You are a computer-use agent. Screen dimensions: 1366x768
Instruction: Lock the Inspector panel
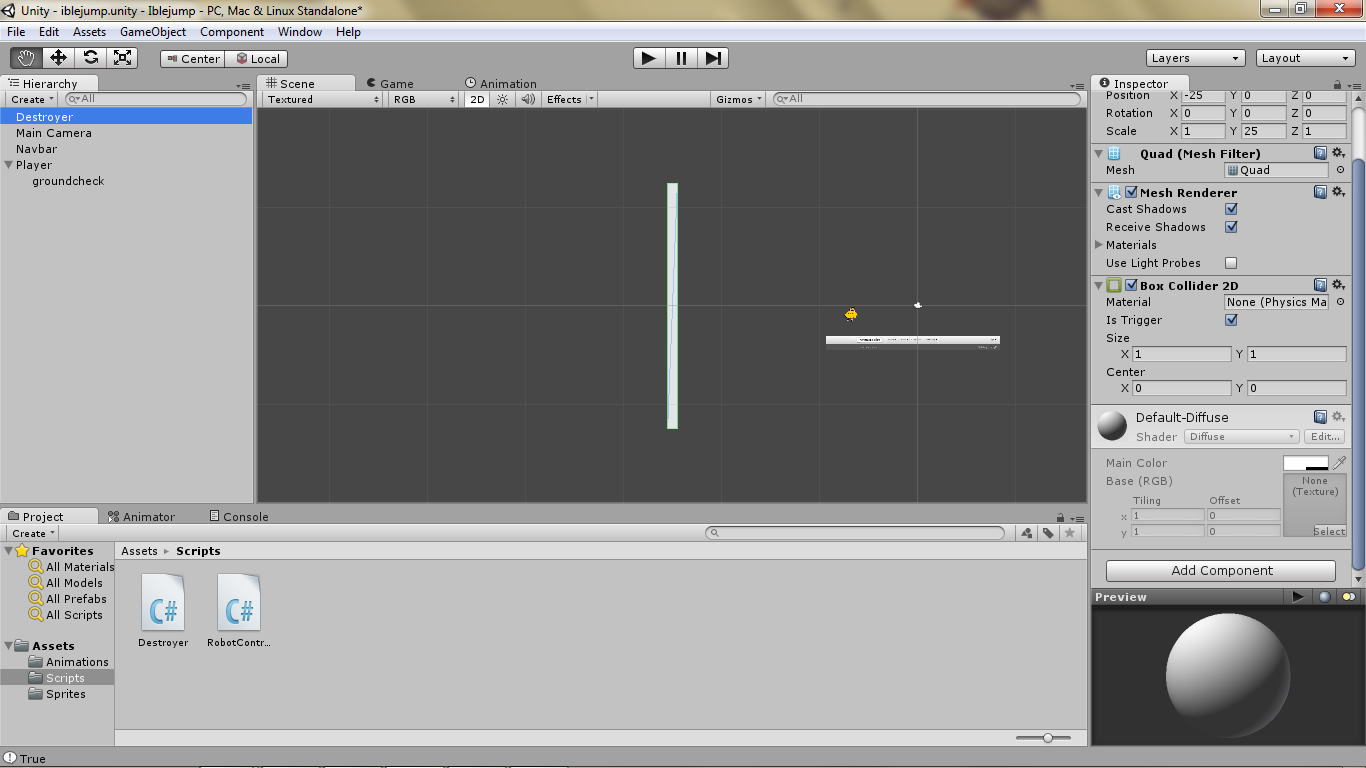[x=1339, y=85]
